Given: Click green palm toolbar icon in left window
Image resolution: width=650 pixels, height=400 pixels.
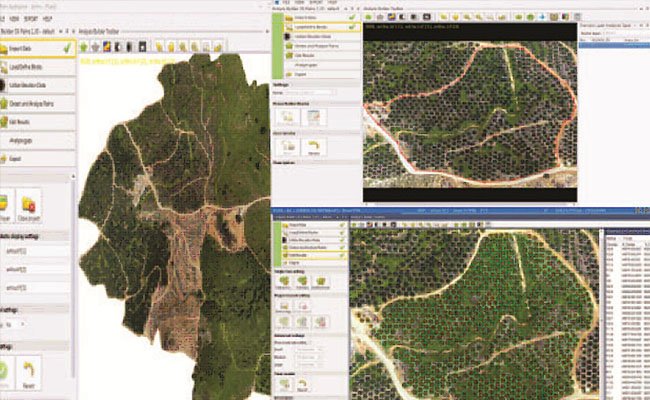Looking at the screenshot, I should 84,47.
